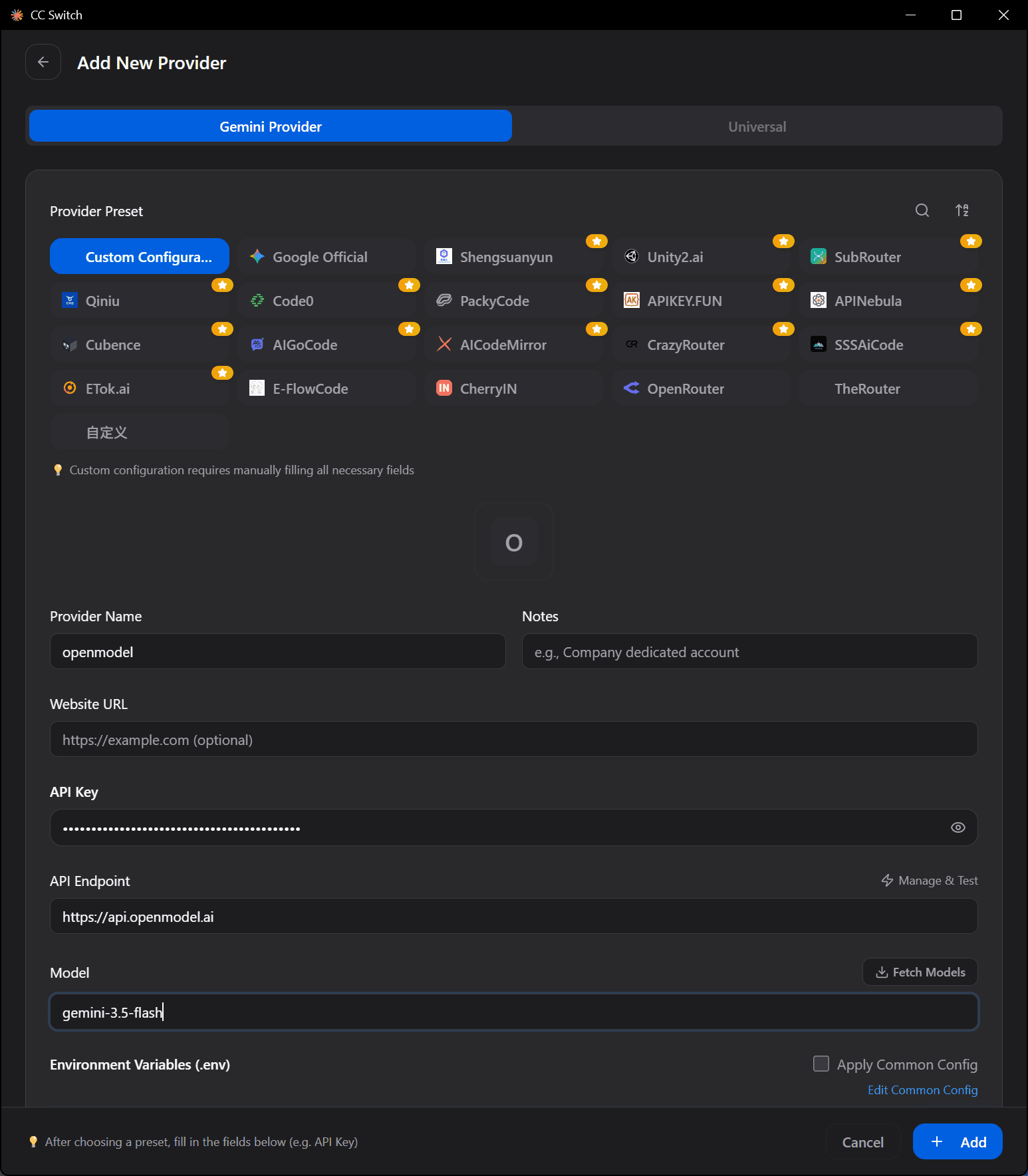Maximize the CC Switch window
The image size is (1028, 1176).
(956, 15)
